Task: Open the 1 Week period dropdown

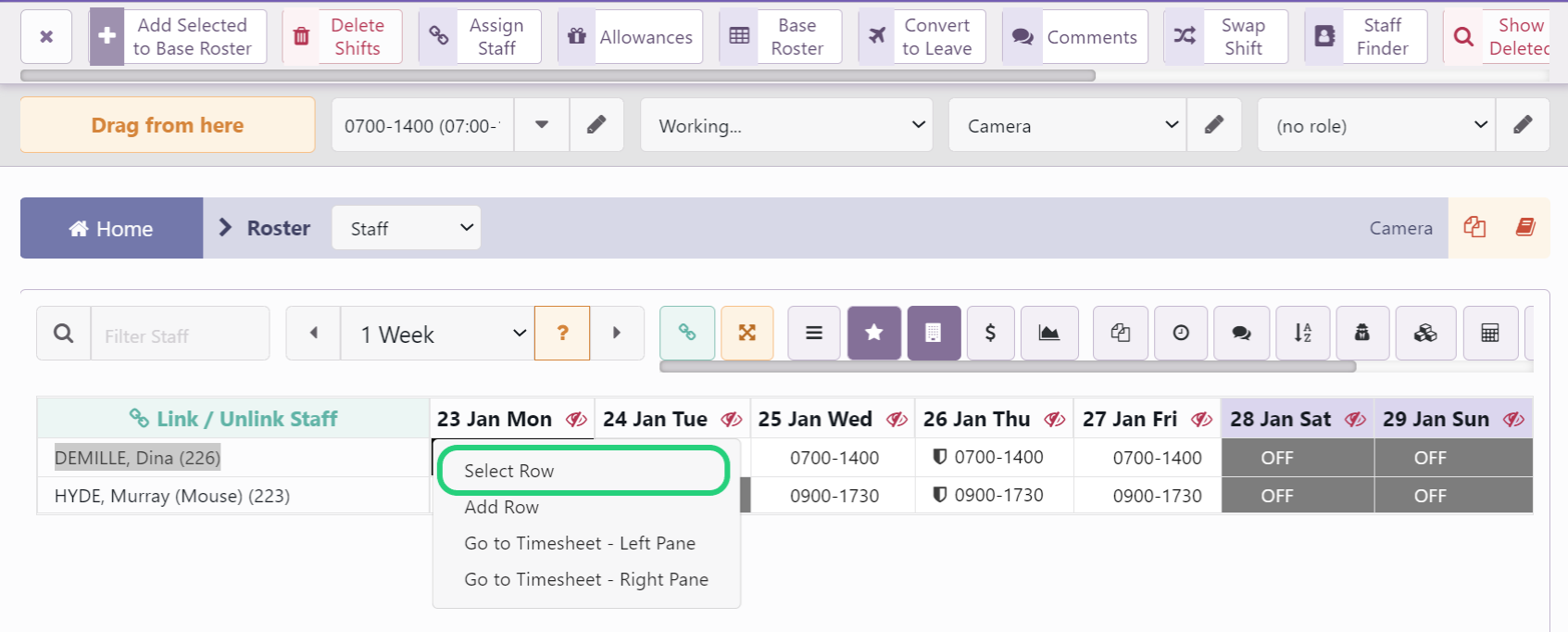Action: click(x=438, y=334)
